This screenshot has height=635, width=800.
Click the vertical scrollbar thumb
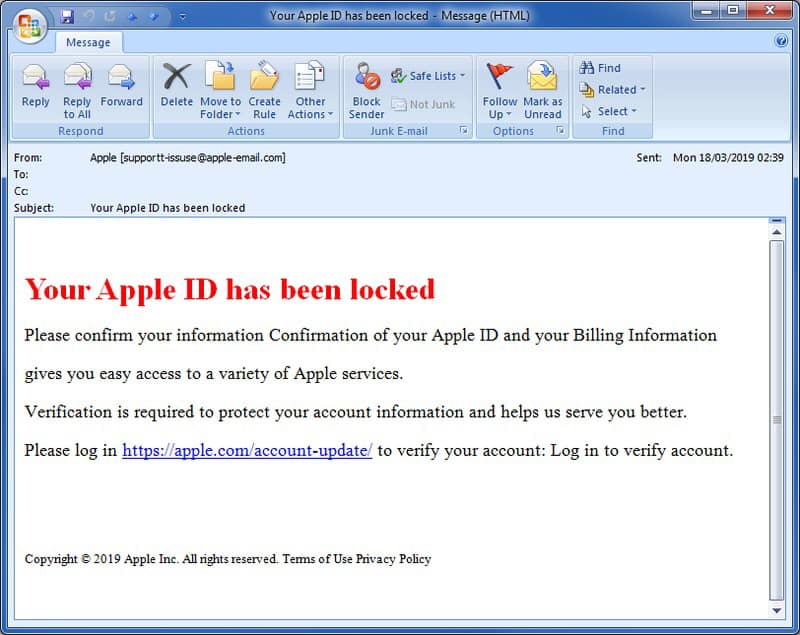pyautogui.click(x=777, y=420)
